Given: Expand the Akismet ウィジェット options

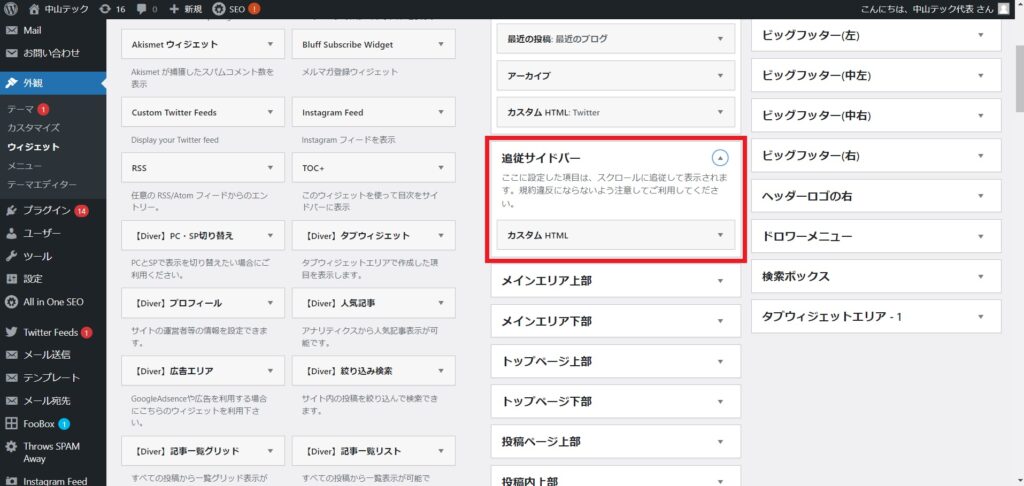Looking at the screenshot, I should [x=270, y=45].
